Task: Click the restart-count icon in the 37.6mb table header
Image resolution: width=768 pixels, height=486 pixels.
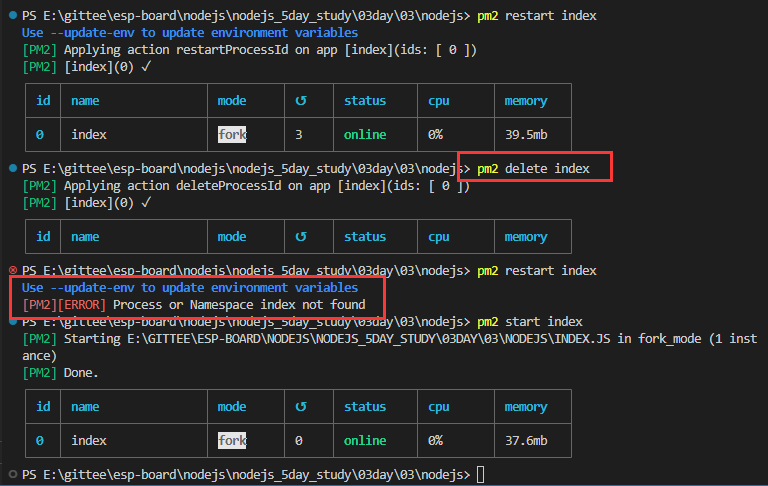Action: point(302,407)
